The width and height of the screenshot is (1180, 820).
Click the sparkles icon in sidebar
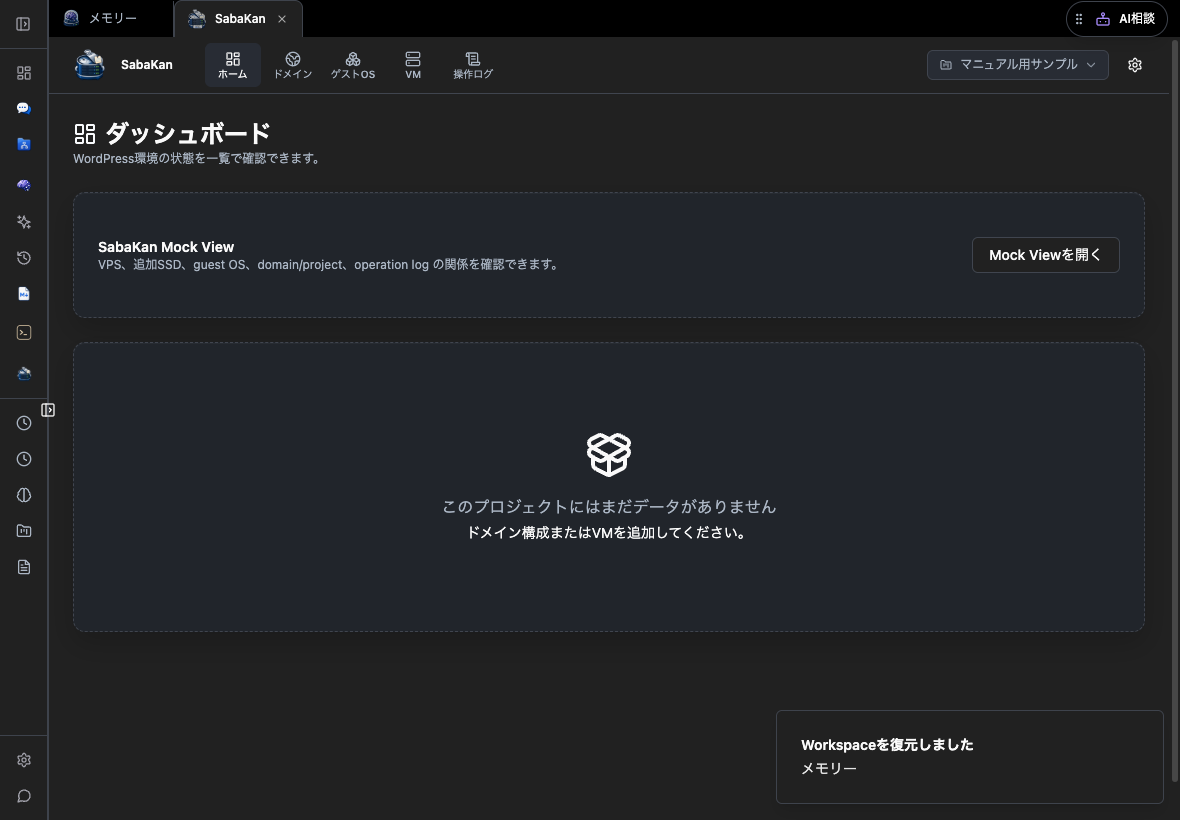click(23, 222)
